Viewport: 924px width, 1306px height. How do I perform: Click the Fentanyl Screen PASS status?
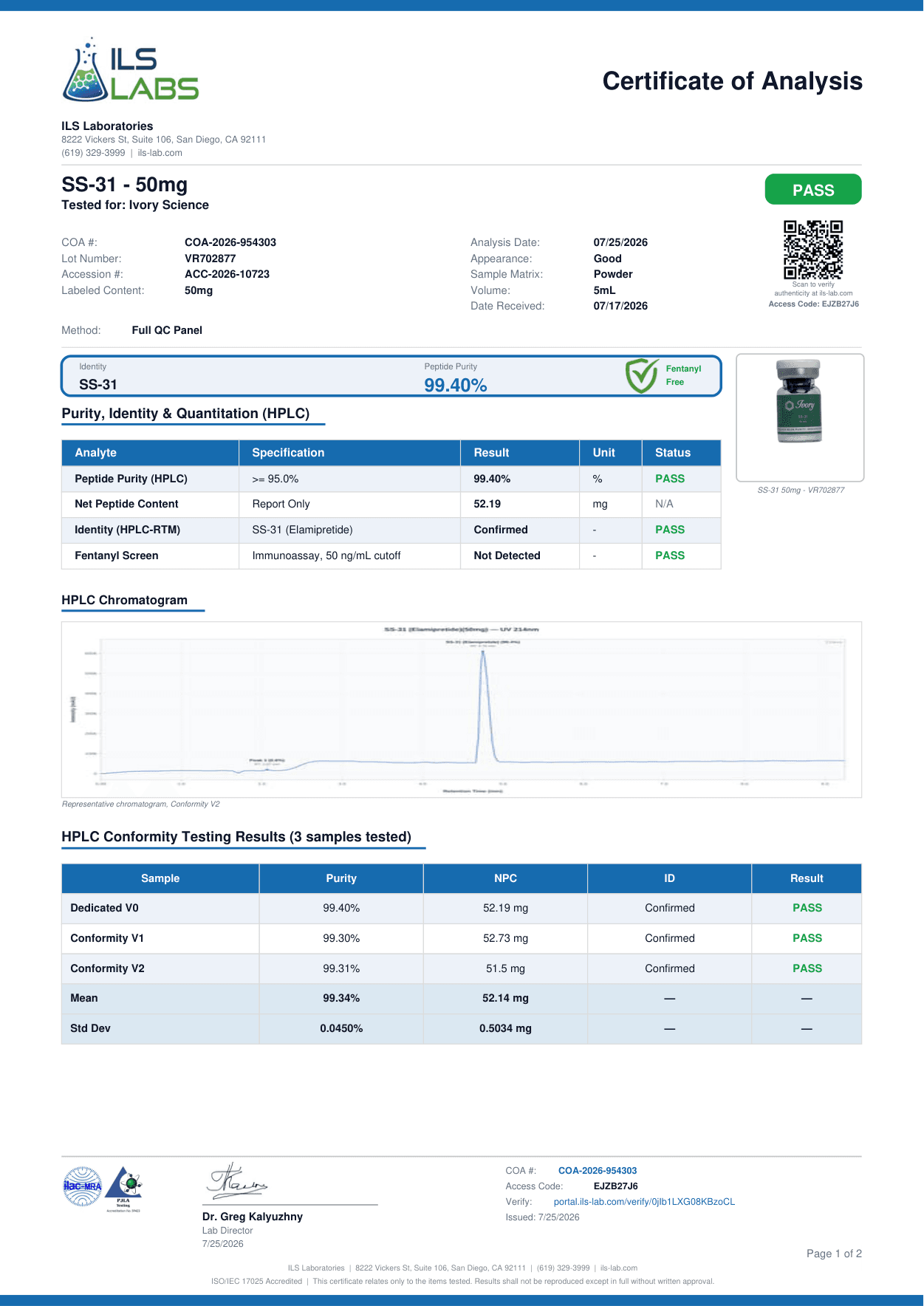point(670,555)
